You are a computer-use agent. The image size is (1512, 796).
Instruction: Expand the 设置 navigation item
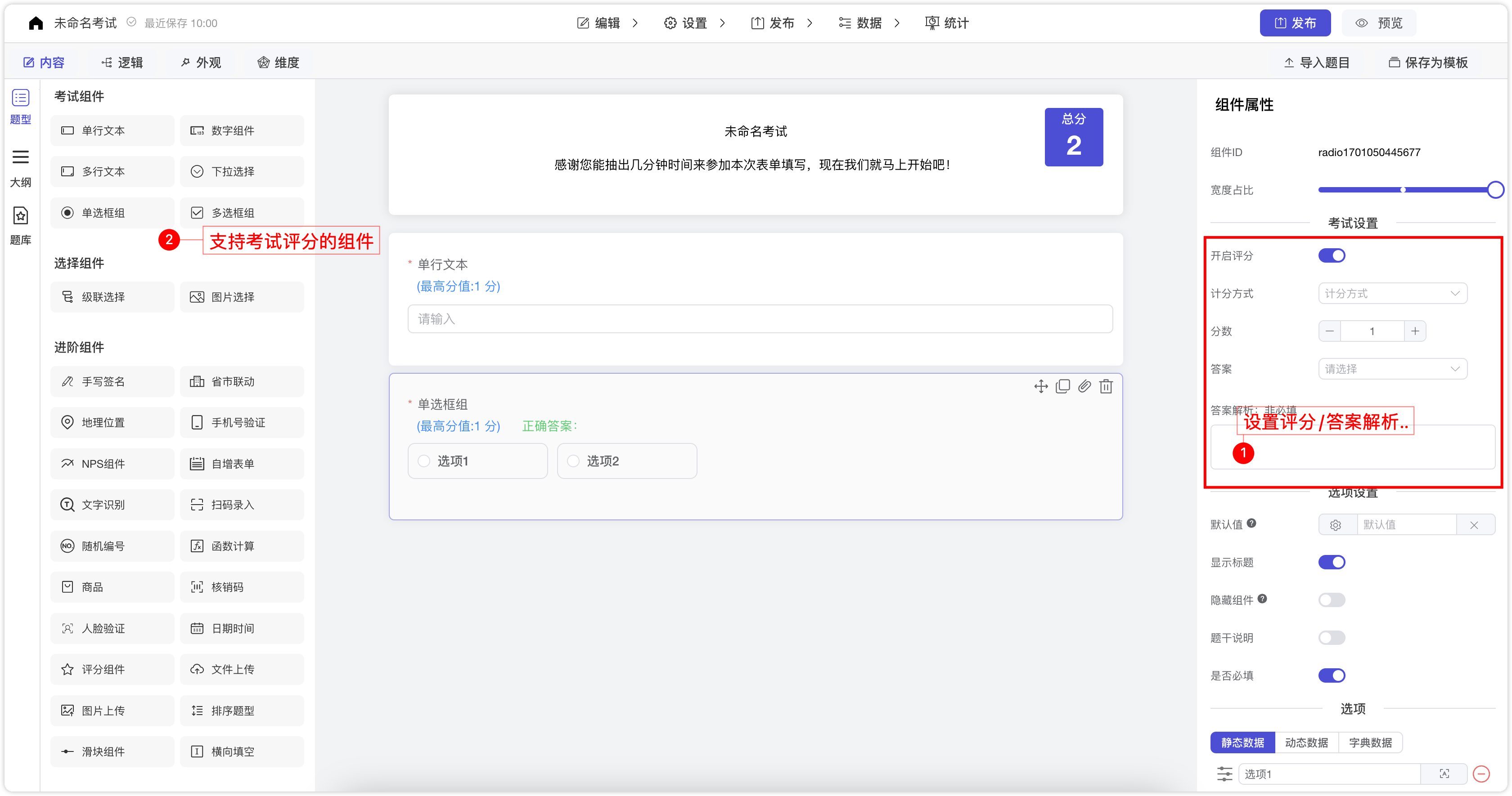[x=693, y=23]
